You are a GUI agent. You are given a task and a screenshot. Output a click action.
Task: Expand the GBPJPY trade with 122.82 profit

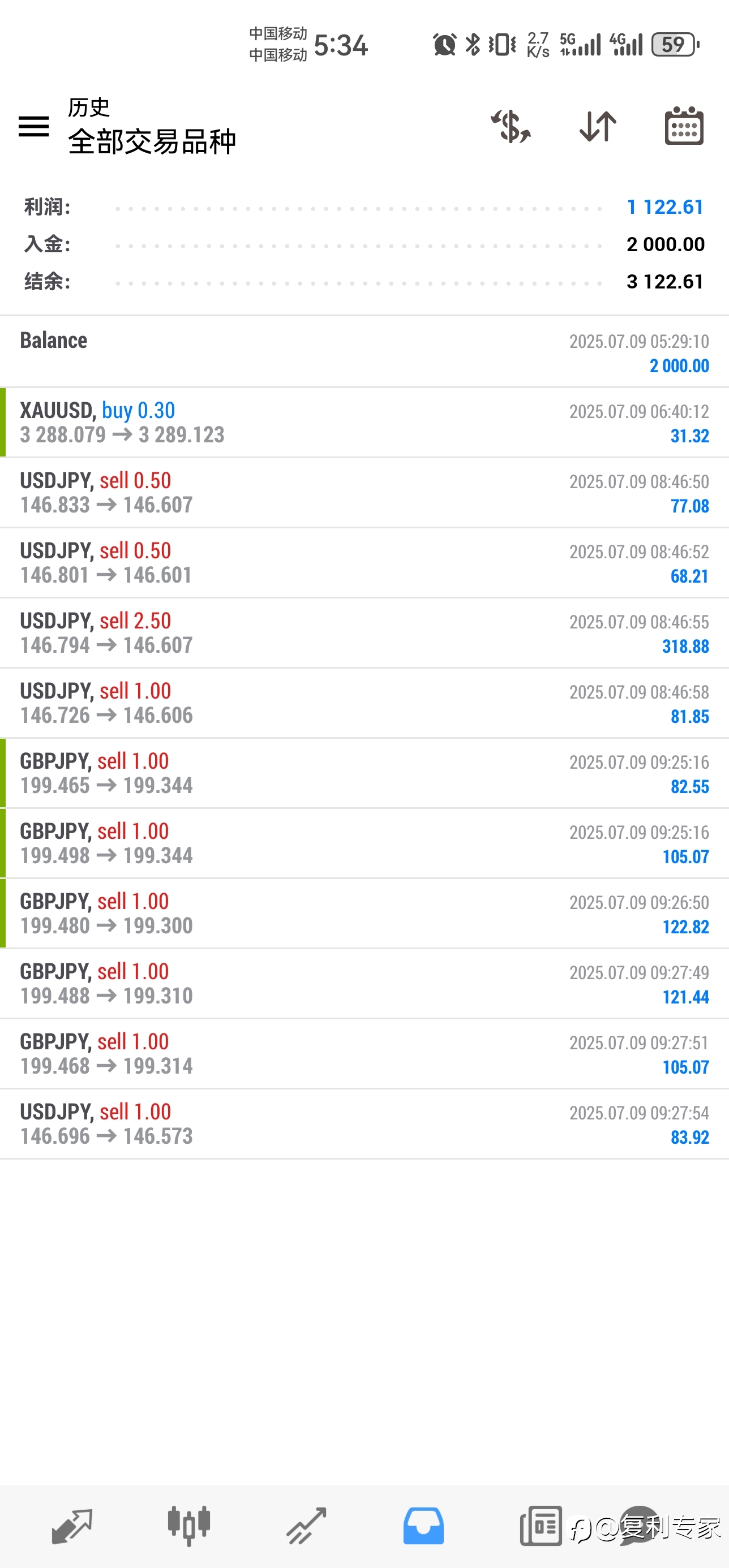coord(364,914)
